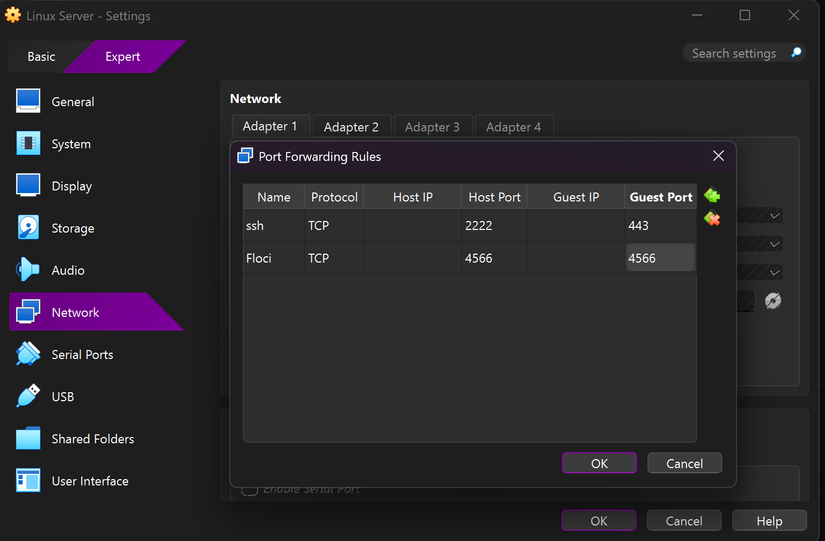The height and width of the screenshot is (541, 825).
Task: Open the Adapter 2 tab
Action: (x=351, y=127)
